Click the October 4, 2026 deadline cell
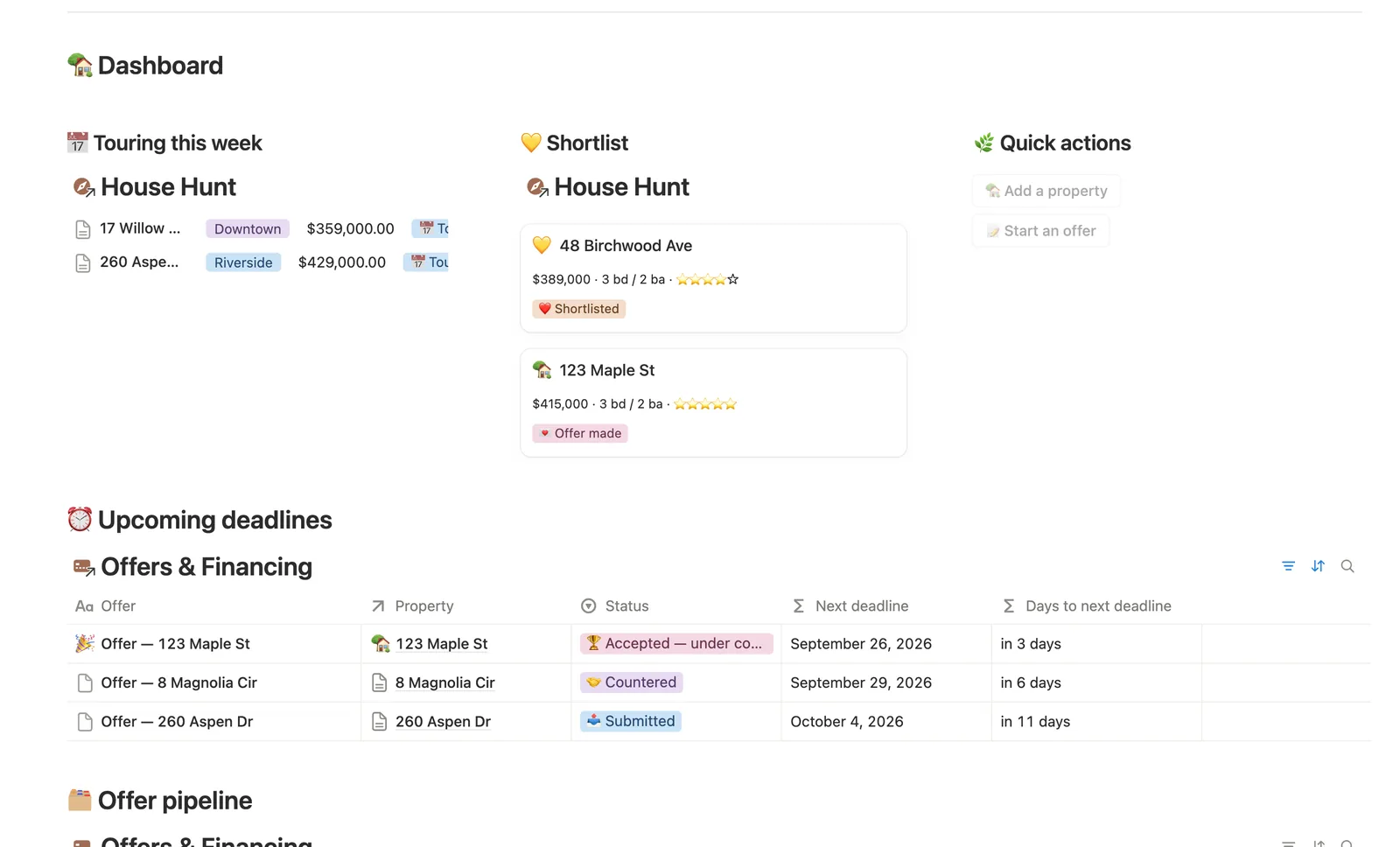1400x847 pixels. tap(886, 722)
